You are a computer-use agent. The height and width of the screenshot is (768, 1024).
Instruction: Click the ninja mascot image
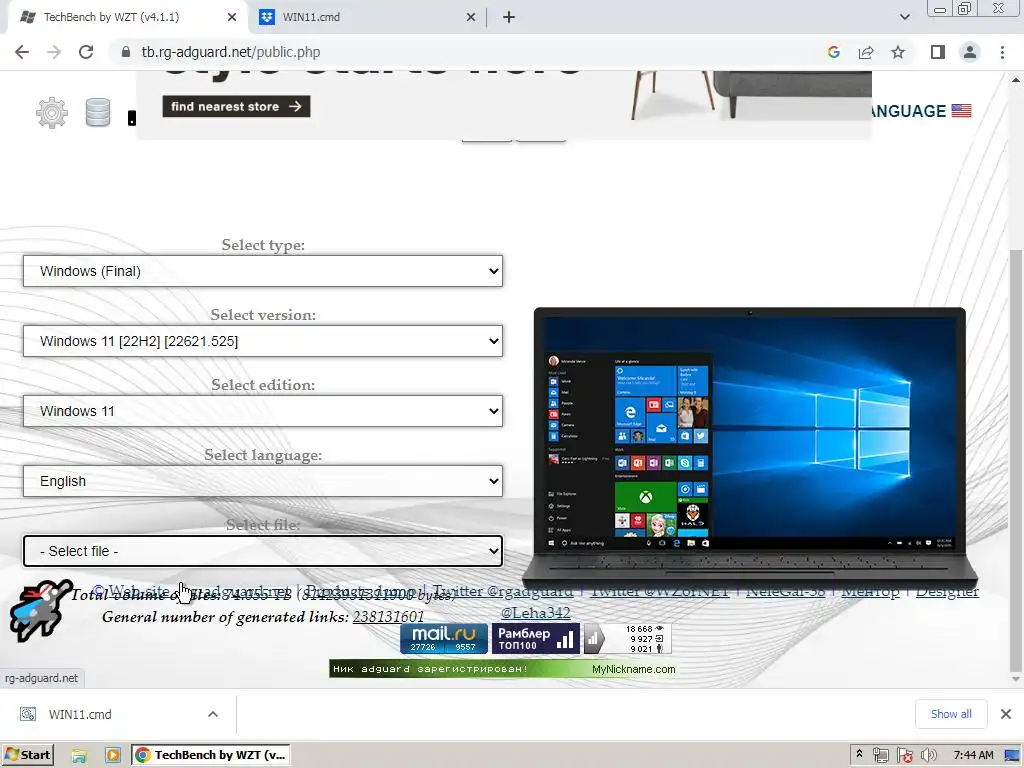coord(42,610)
